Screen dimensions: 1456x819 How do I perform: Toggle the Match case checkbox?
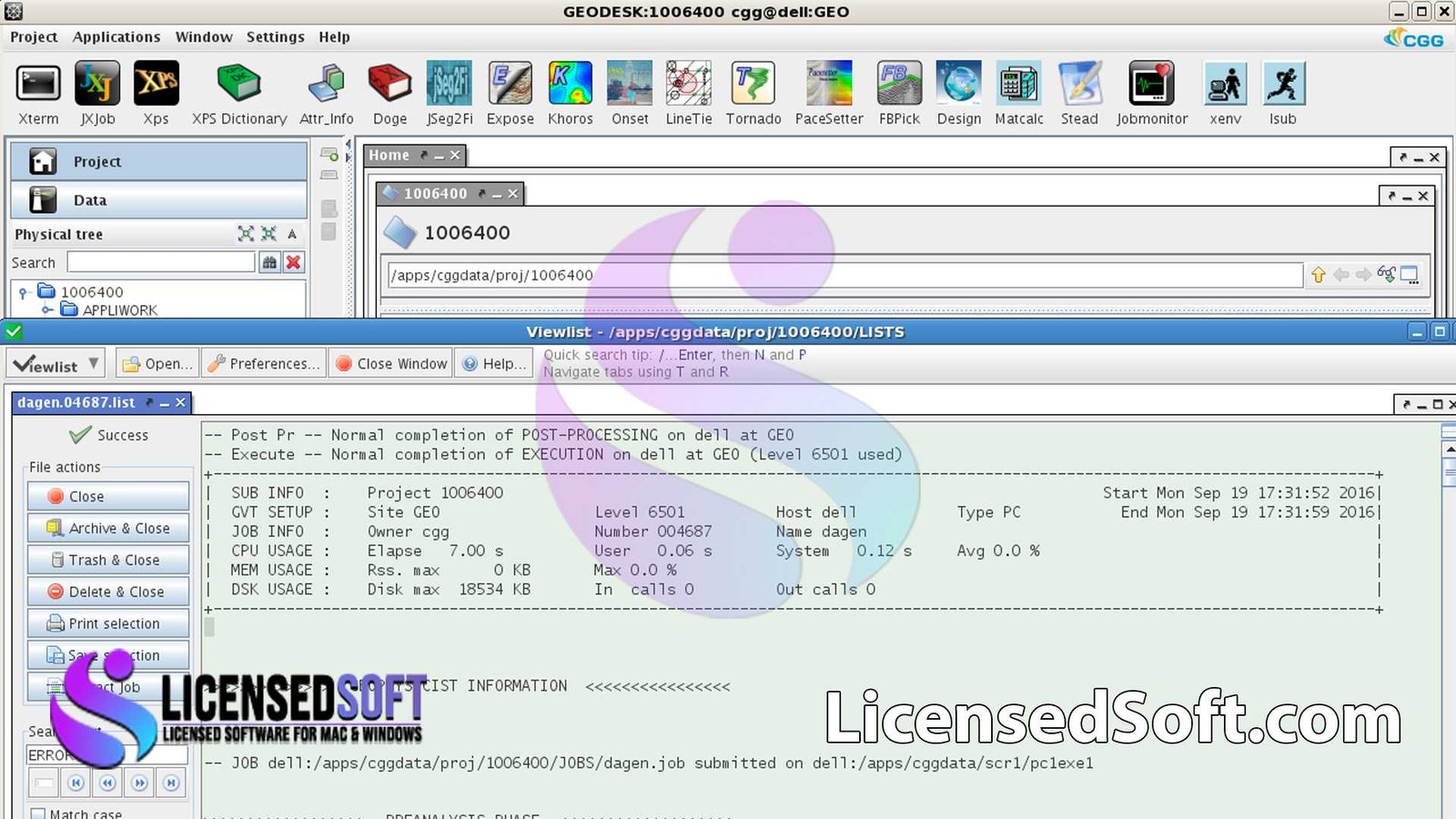38,814
